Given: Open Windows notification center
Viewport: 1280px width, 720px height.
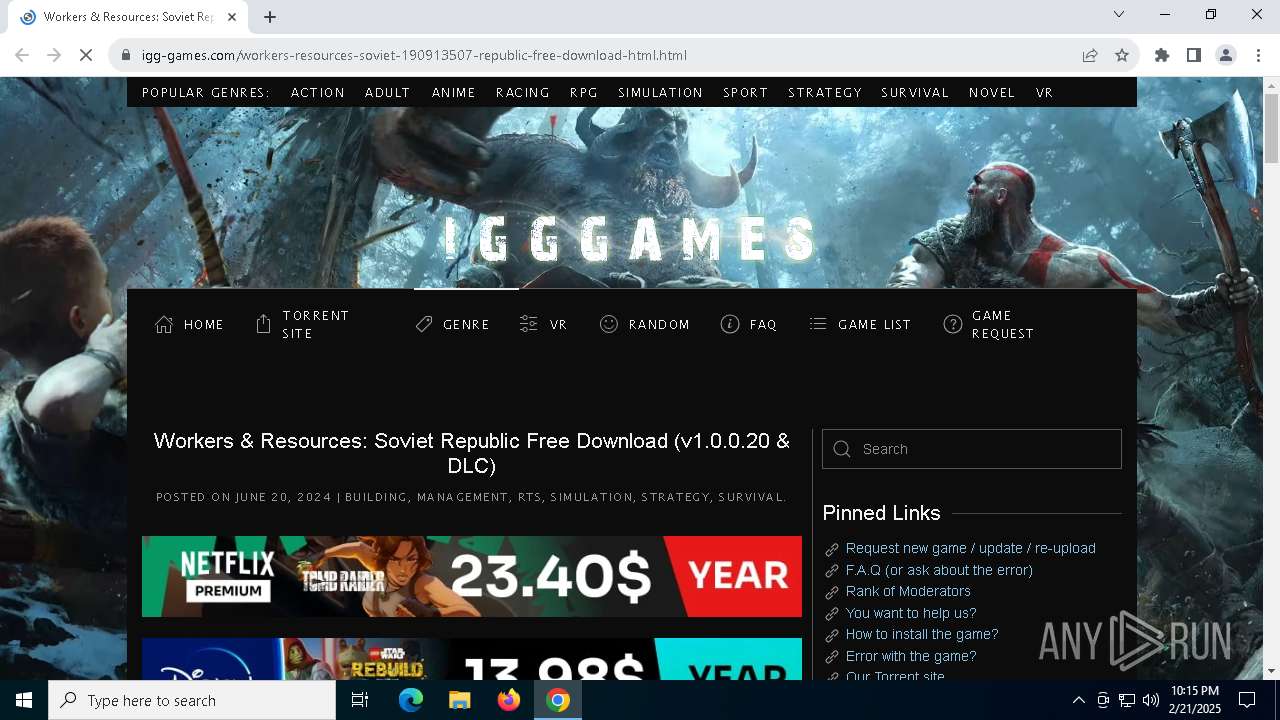Looking at the screenshot, I should pos(1247,700).
